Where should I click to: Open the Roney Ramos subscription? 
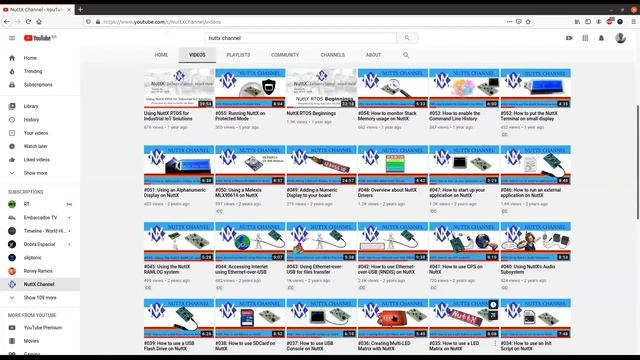(x=40, y=271)
